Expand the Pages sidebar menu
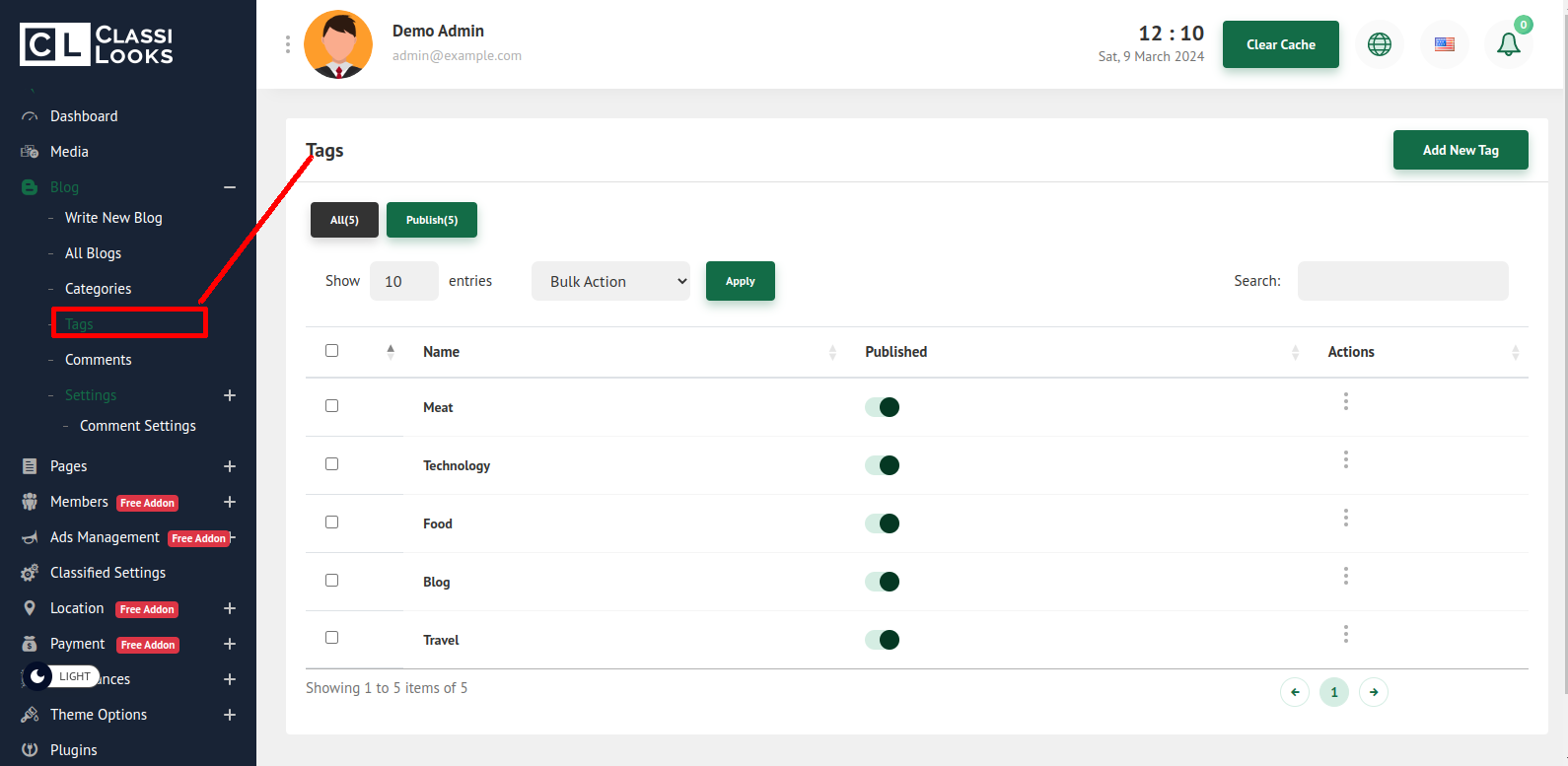Screen dimensions: 1568x766 (229, 466)
